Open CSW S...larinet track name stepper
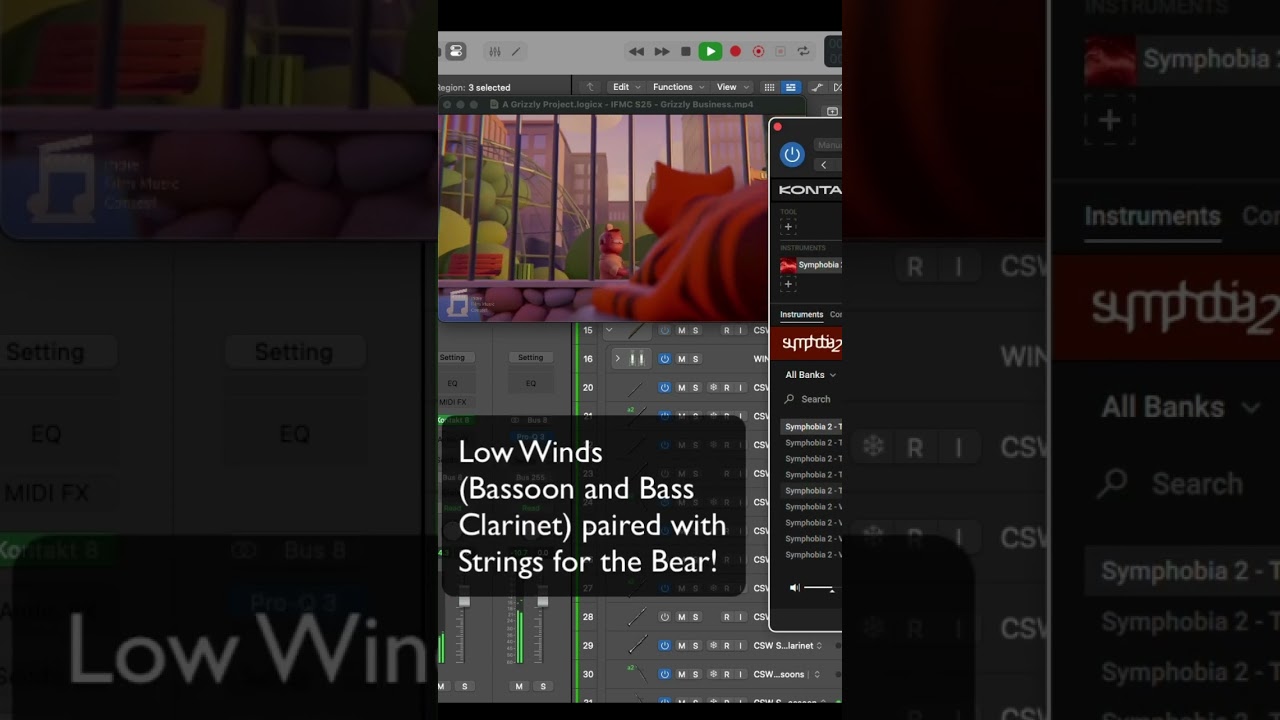Screen dimensions: 1280x720 tap(821, 646)
